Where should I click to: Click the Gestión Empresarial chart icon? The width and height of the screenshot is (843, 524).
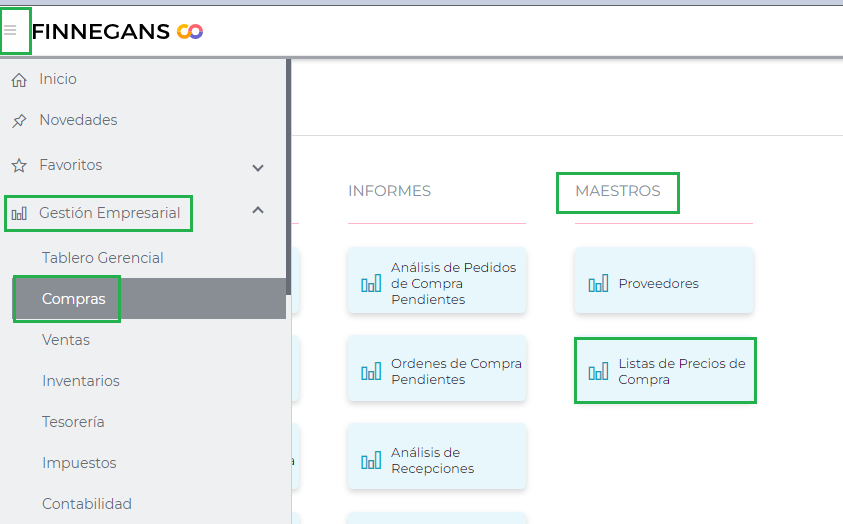19,213
